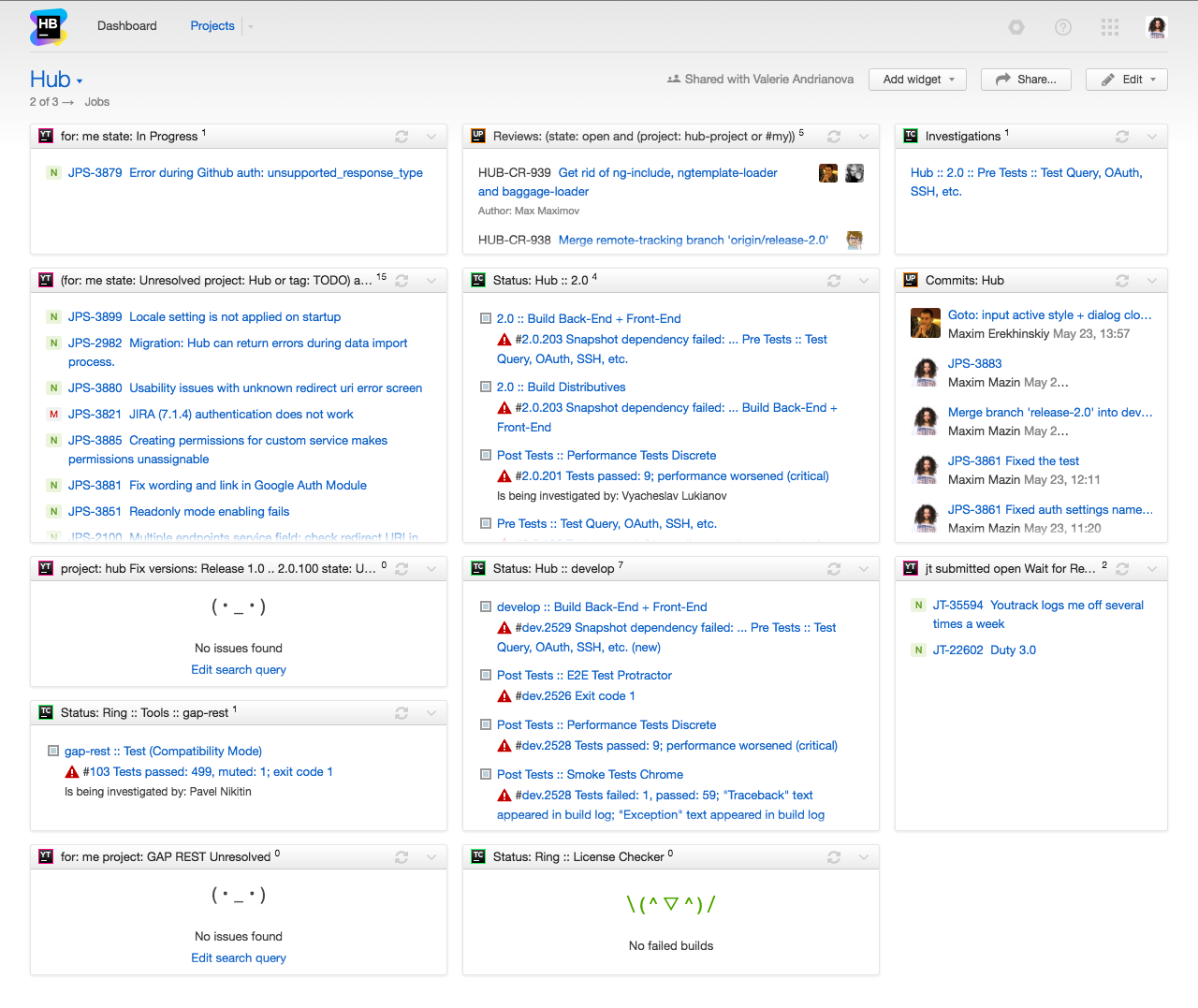Click the TeamCity icon of Investigations widget
This screenshot has height=1008, width=1198.
click(911, 136)
